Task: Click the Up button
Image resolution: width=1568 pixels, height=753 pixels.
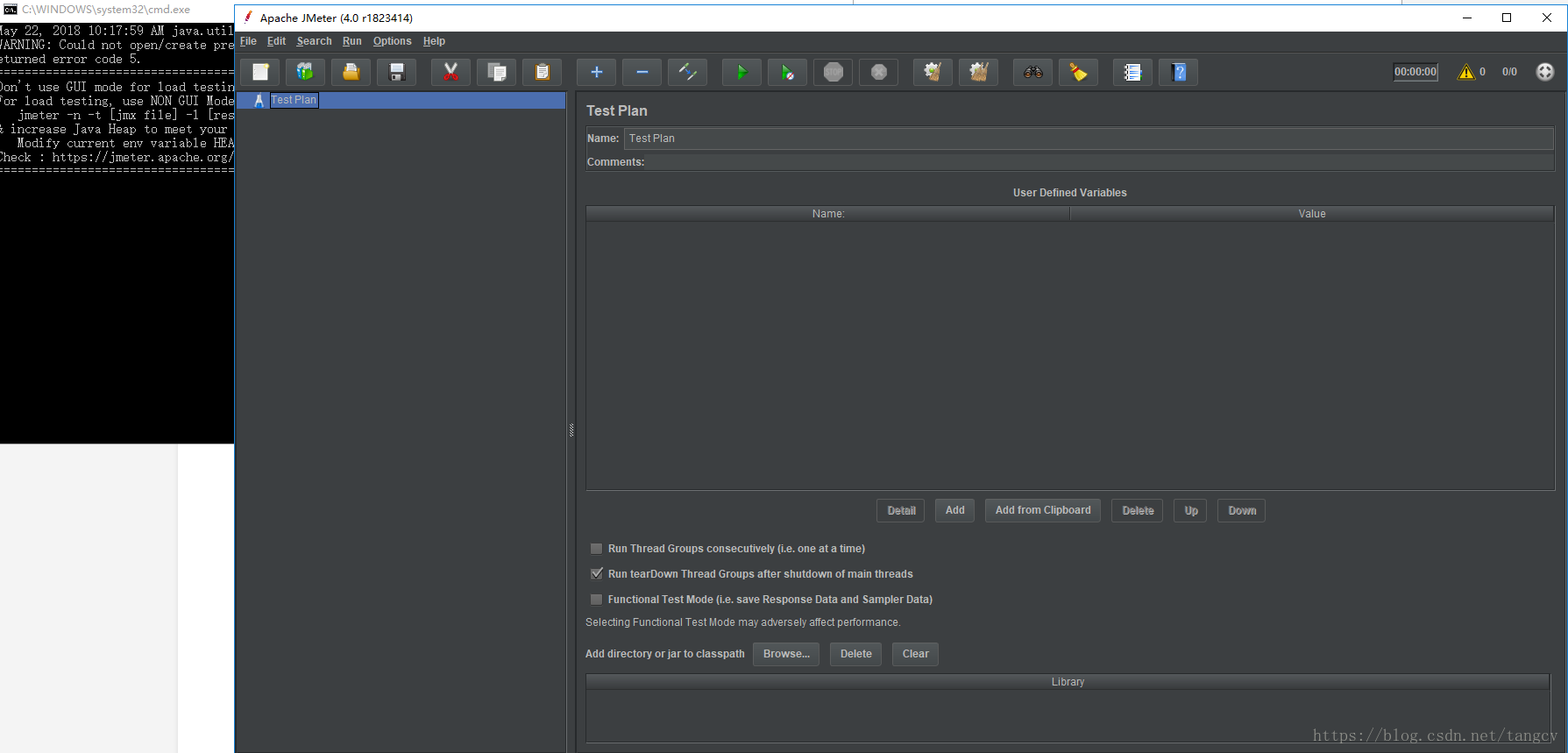Action: click(1191, 510)
